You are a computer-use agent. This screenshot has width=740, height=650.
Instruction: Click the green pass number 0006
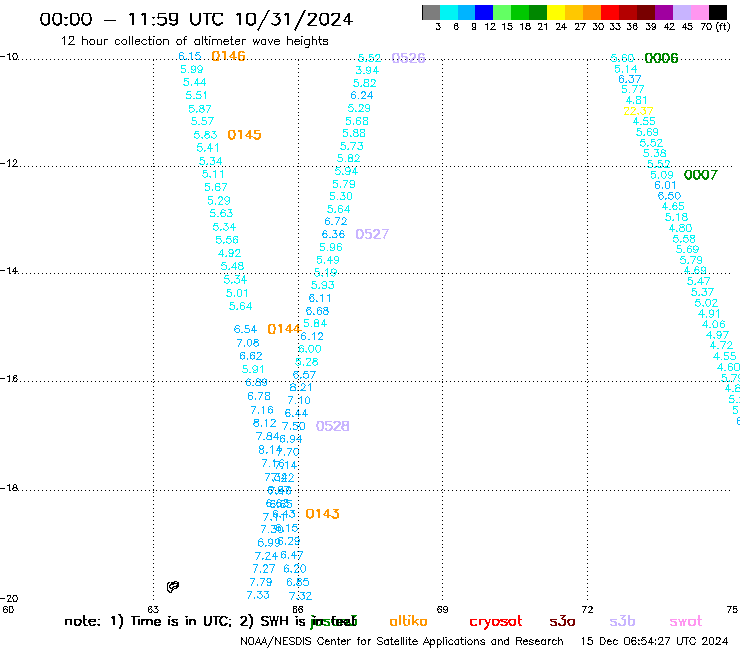point(661,58)
